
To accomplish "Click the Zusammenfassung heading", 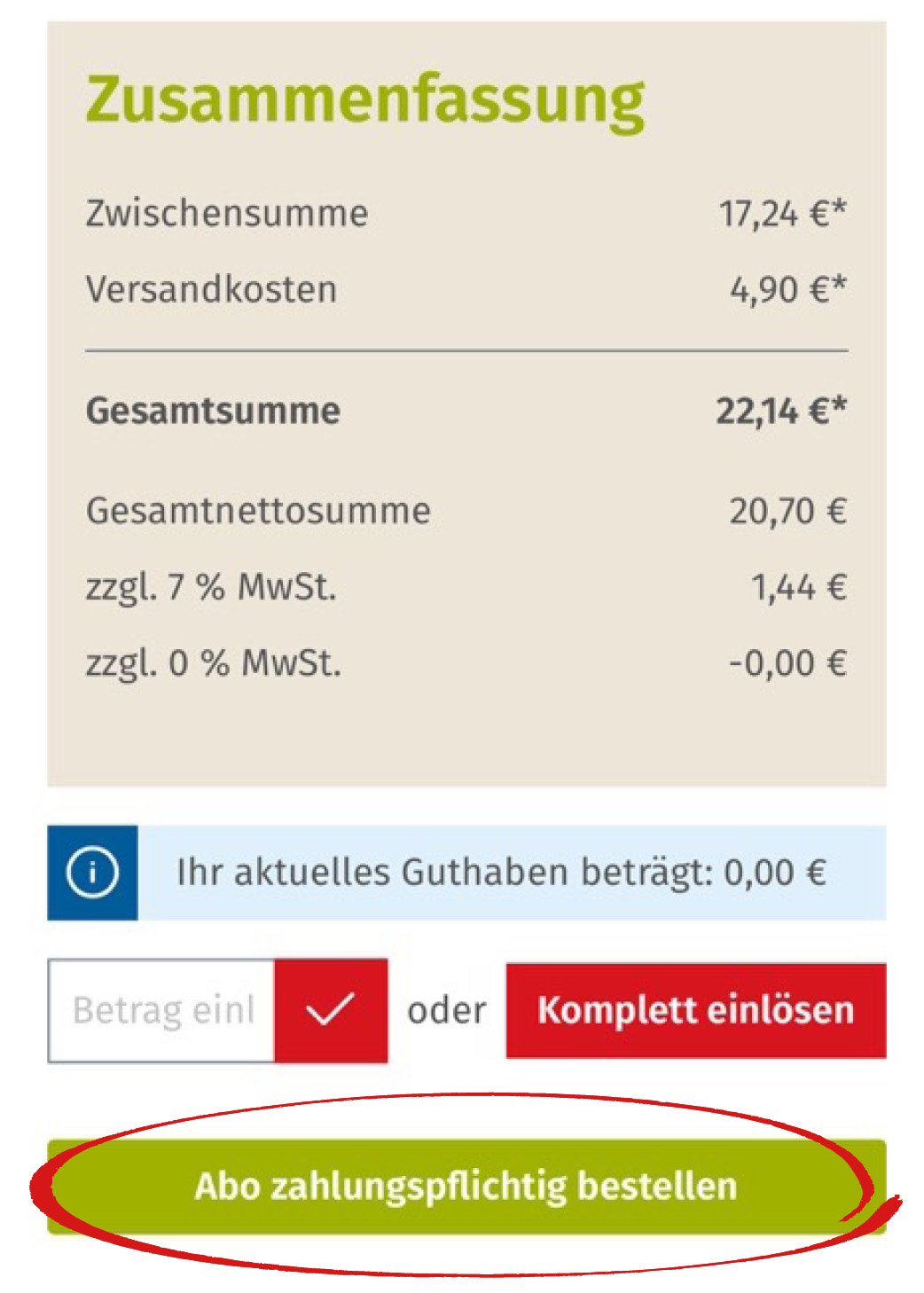I will pyautogui.click(x=365, y=99).
